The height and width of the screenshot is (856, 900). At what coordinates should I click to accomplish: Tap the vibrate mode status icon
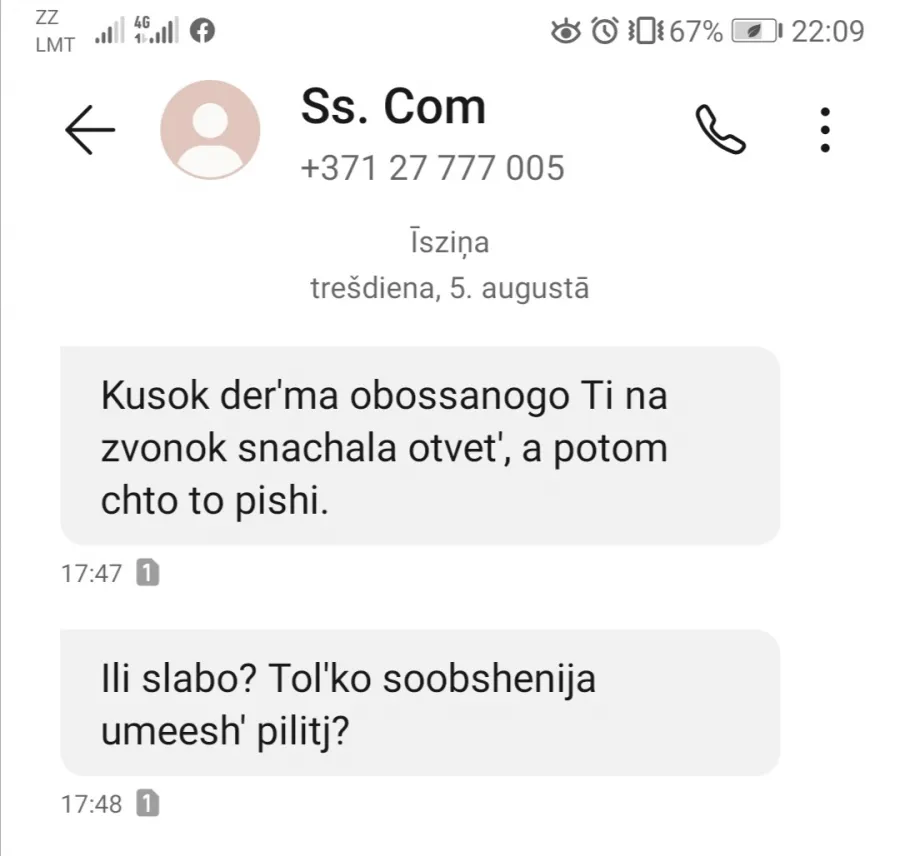(x=646, y=31)
